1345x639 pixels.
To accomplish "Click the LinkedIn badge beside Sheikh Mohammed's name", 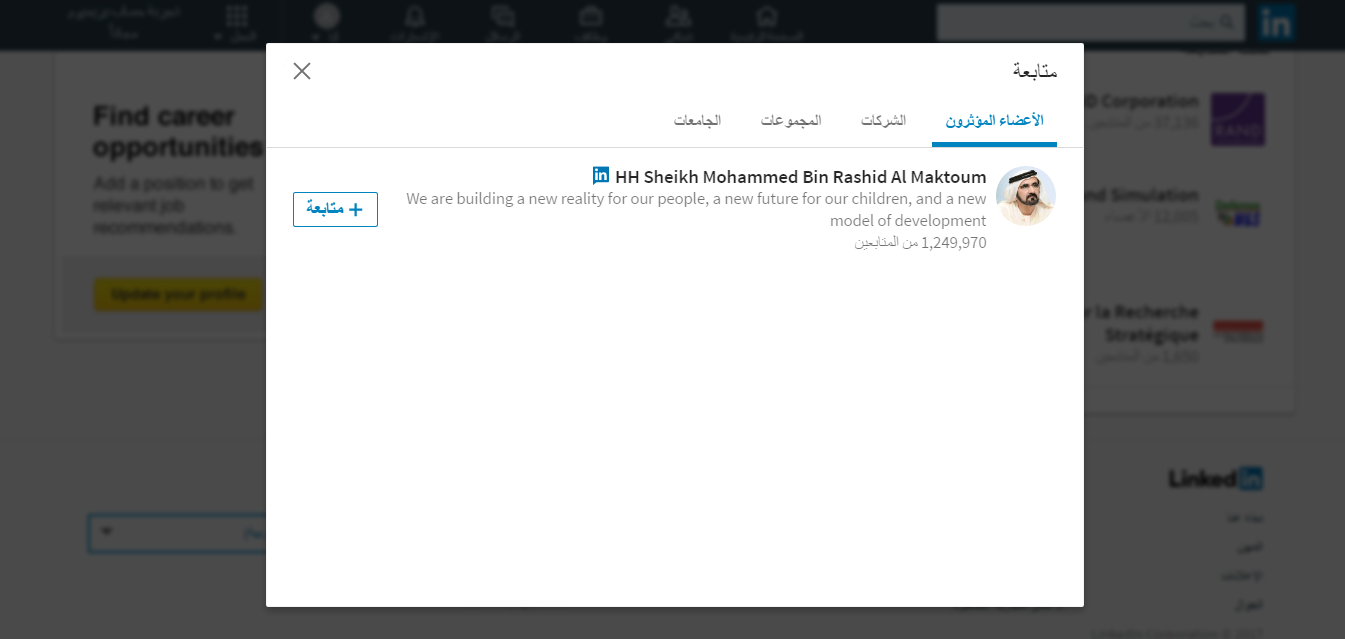I will click(x=601, y=175).
